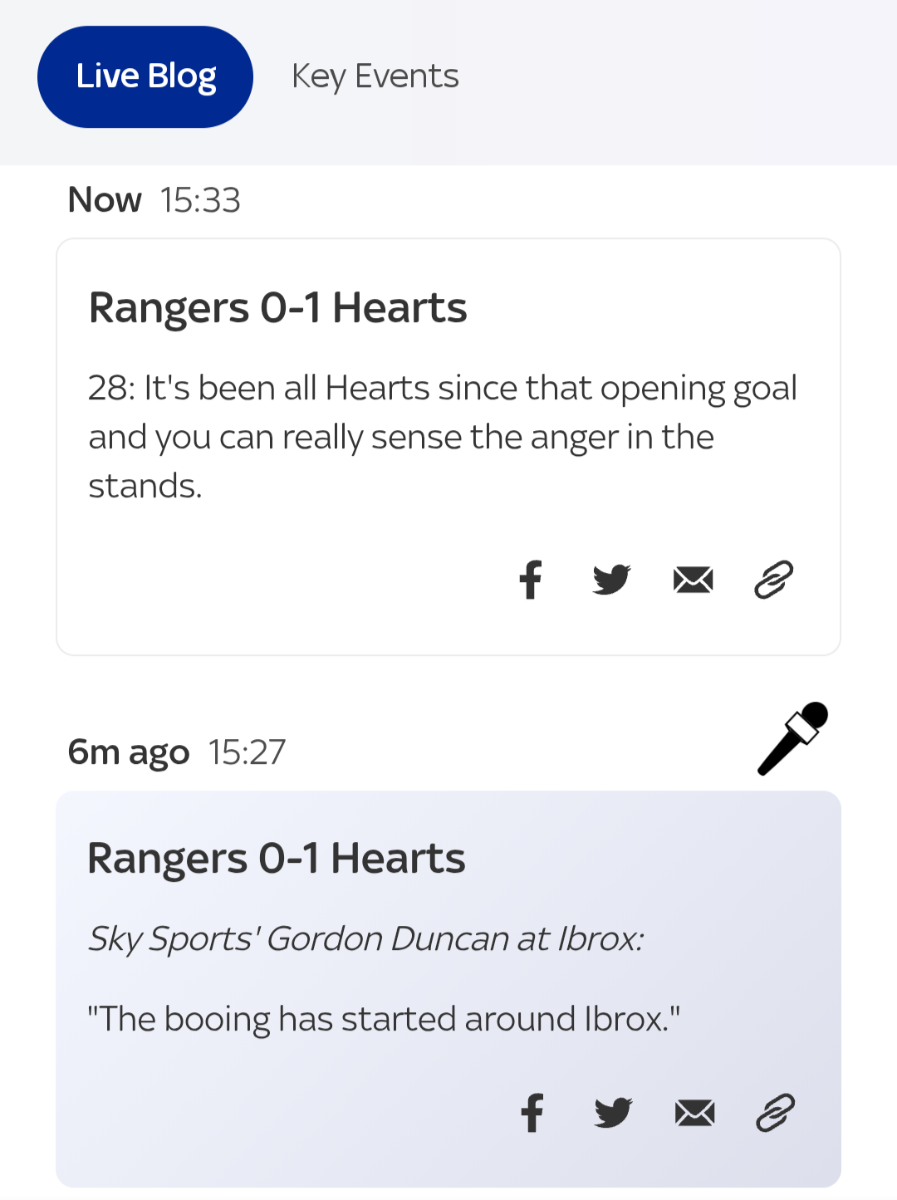Select the 6m ago 15:27 timestamp
897x1200 pixels.
pos(177,752)
